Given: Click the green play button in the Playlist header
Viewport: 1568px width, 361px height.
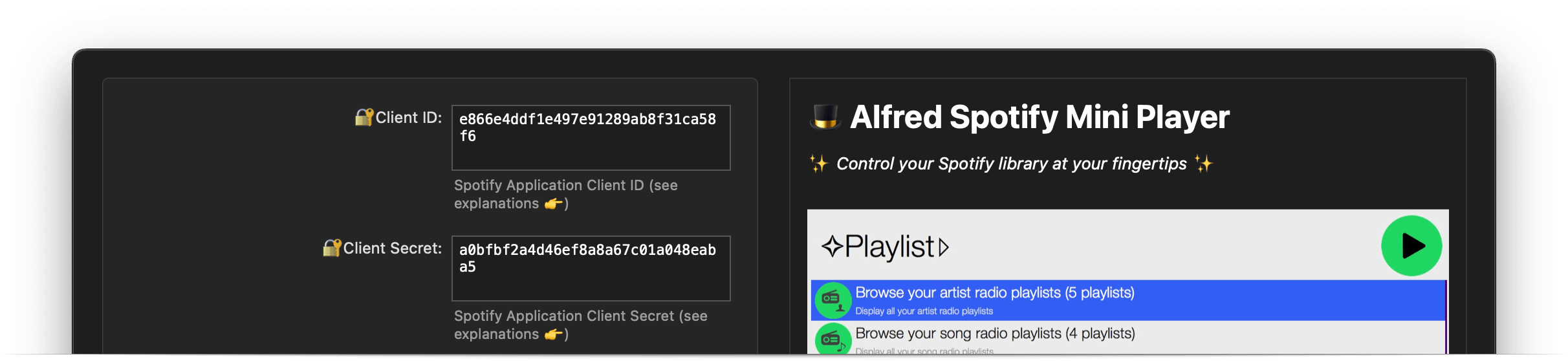Looking at the screenshot, I should coord(1411,246).
